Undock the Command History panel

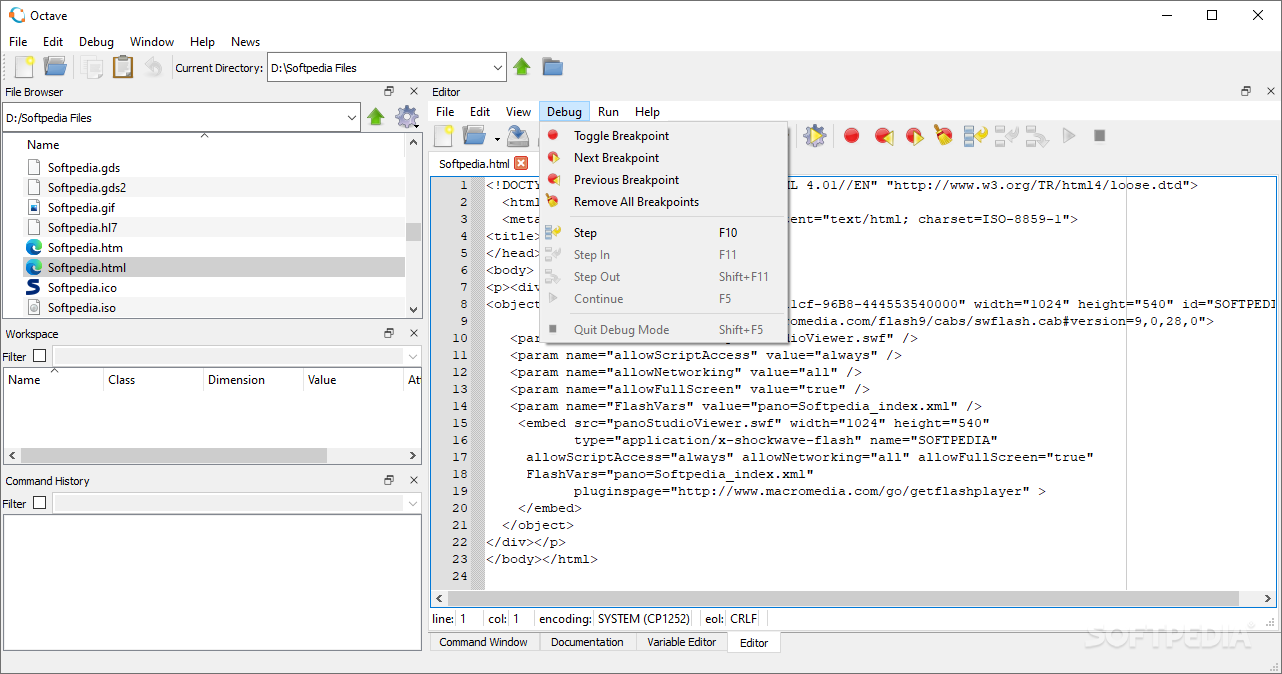point(389,481)
